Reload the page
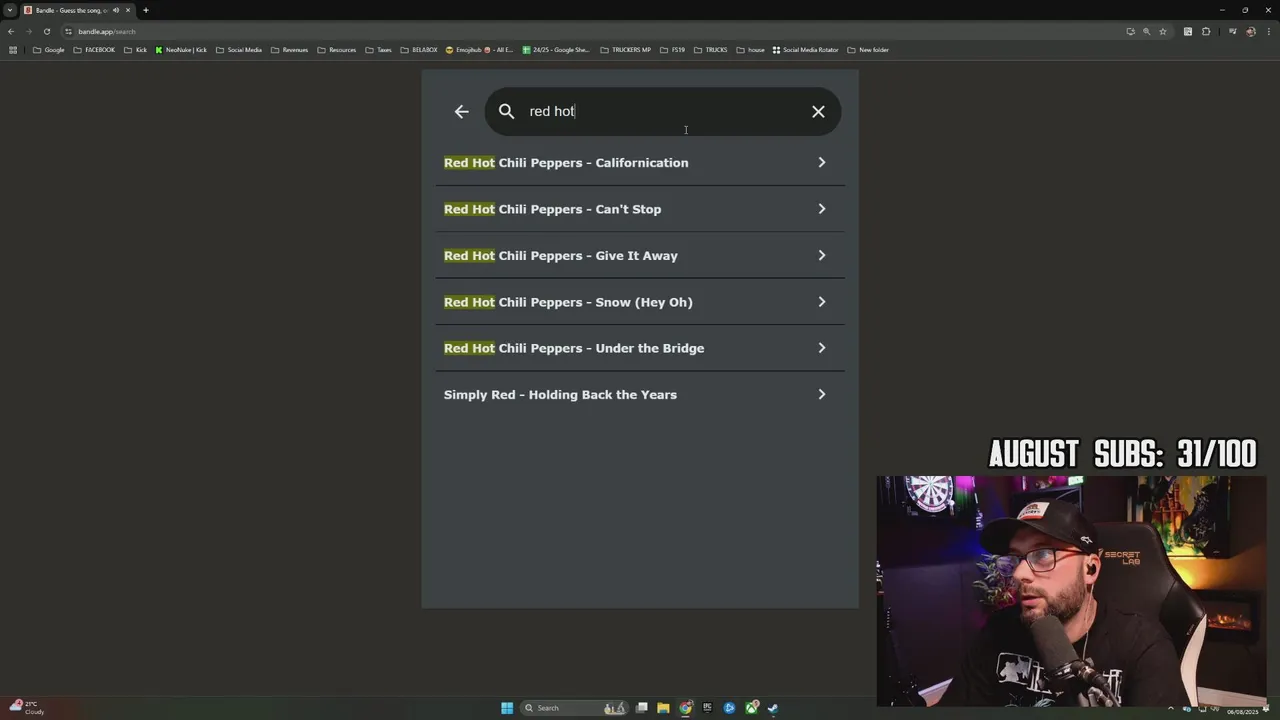Image resolution: width=1280 pixels, height=720 pixels. pyautogui.click(x=46, y=31)
